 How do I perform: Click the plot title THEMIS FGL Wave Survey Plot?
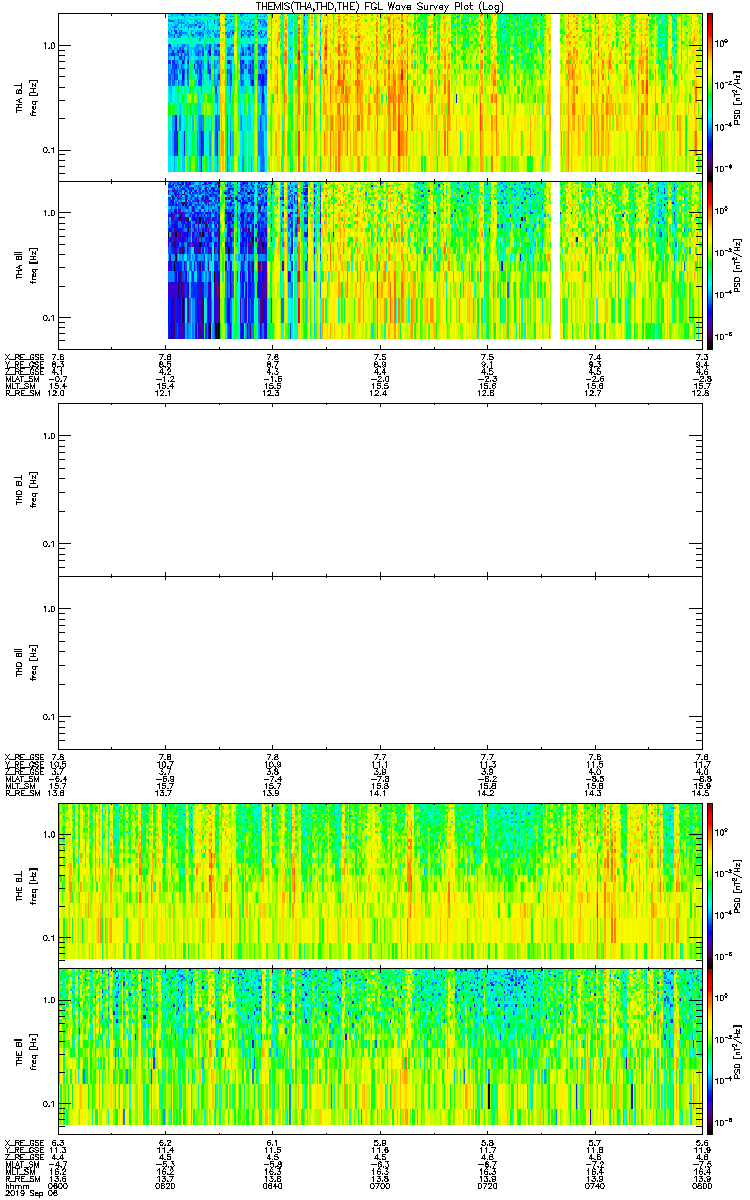point(379,6)
